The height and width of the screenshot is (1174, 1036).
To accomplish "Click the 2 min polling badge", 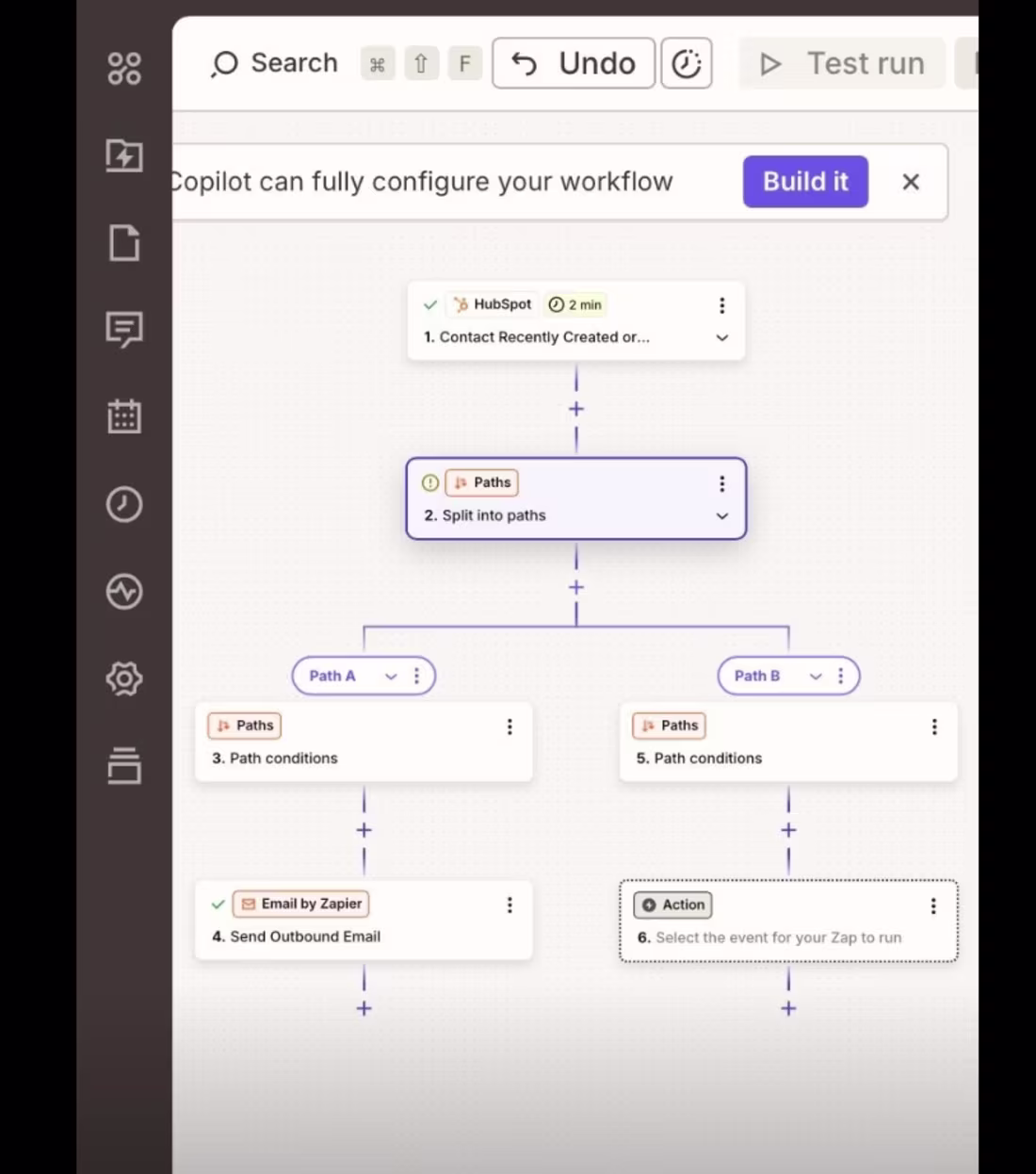I will click(x=575, y=304).
